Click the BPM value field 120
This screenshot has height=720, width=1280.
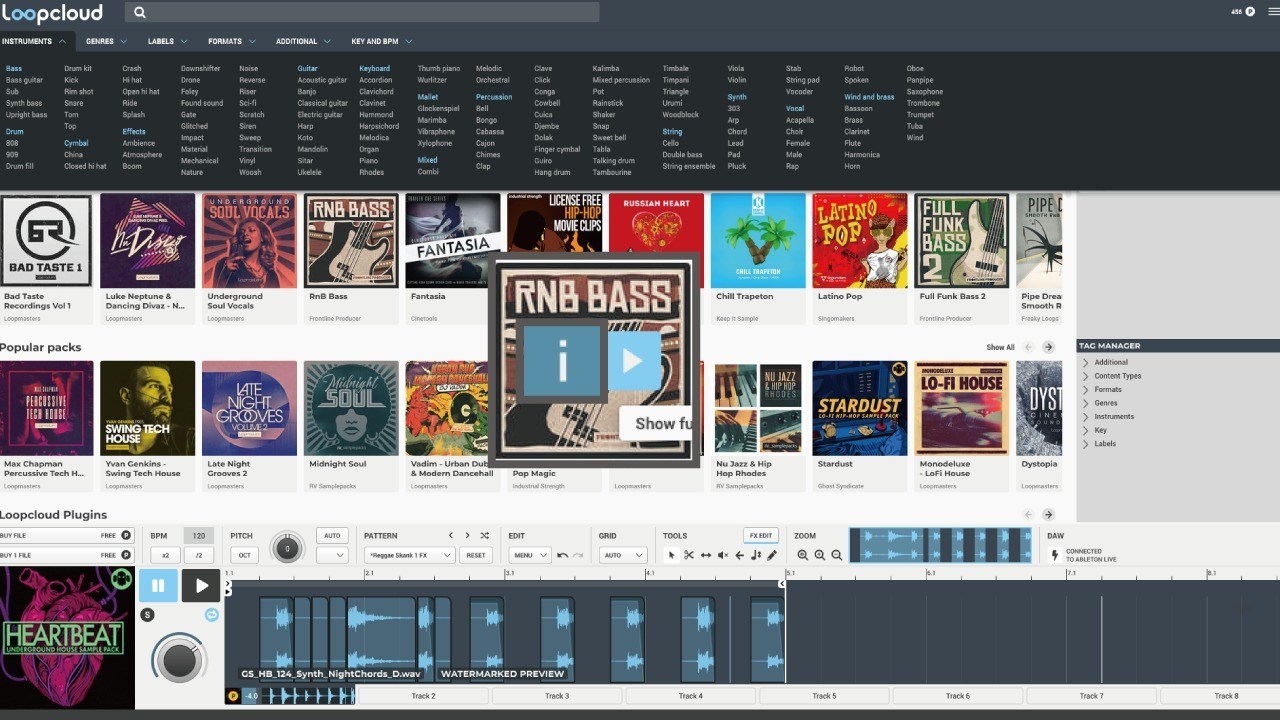(199, 536)
